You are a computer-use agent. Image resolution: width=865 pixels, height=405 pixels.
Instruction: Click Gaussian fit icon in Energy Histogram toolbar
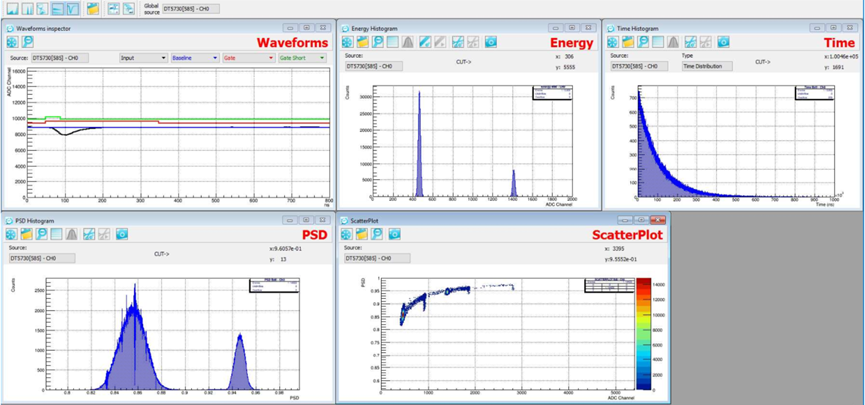(x=408, y=42)
